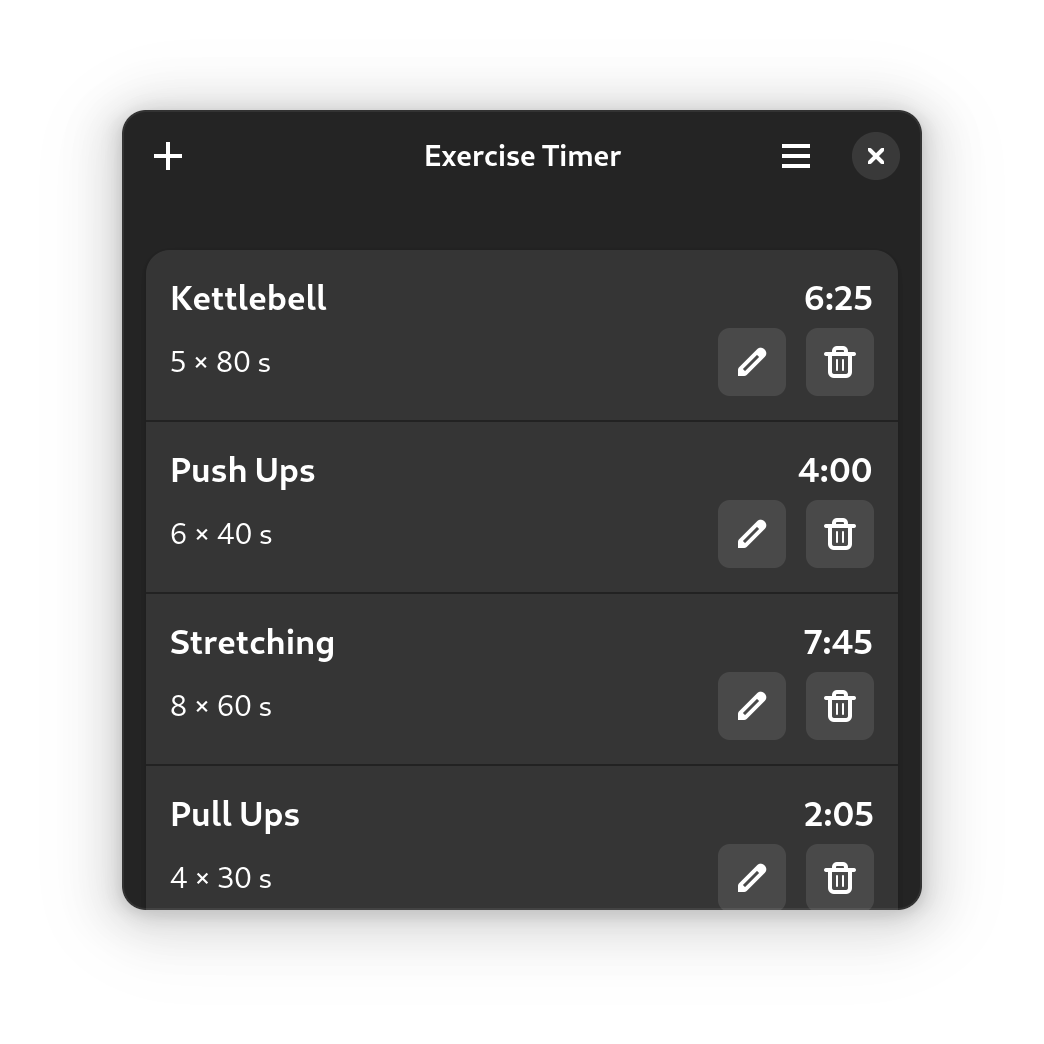The image size is (1044, 1044).
Task: Click the Kettlebell 6:25 duration
Action: click(x=838, y=299)
